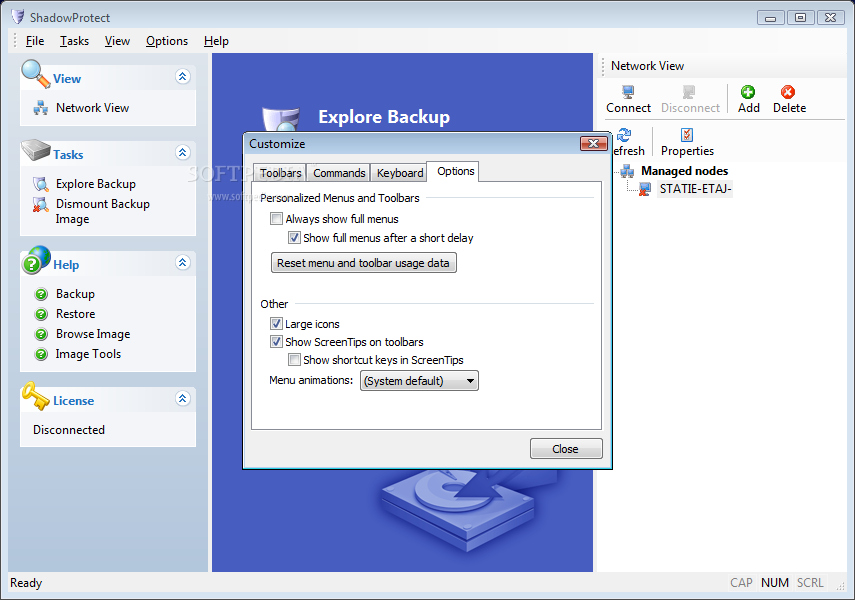
Task: Click the Dismount Backup Image icon
Action: pyautogui.click(x=41, y=205)
